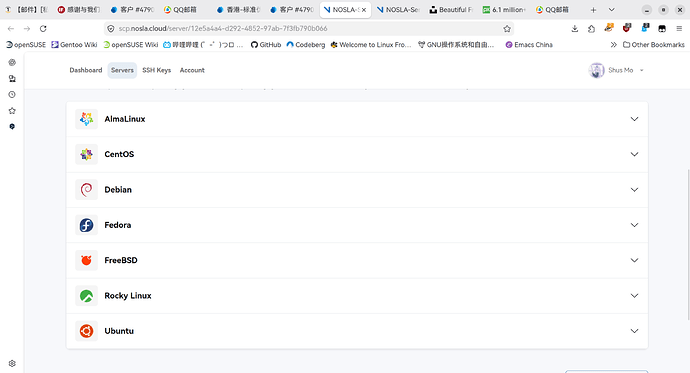This screenshot has width=690, height=373.
Task: Open the sidebar bookmarks star icon
Action: (12, 110)
